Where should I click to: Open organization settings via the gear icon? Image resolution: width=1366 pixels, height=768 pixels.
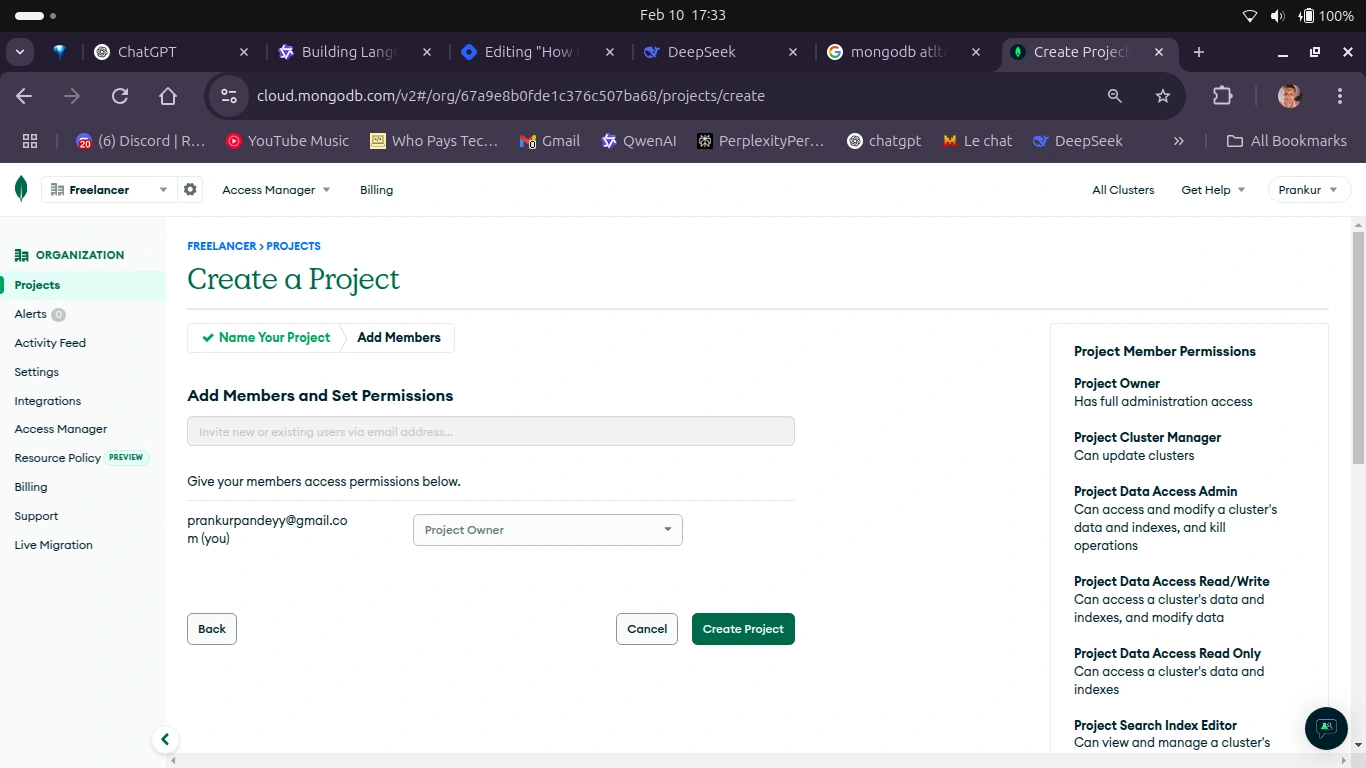tap(190, 189)
